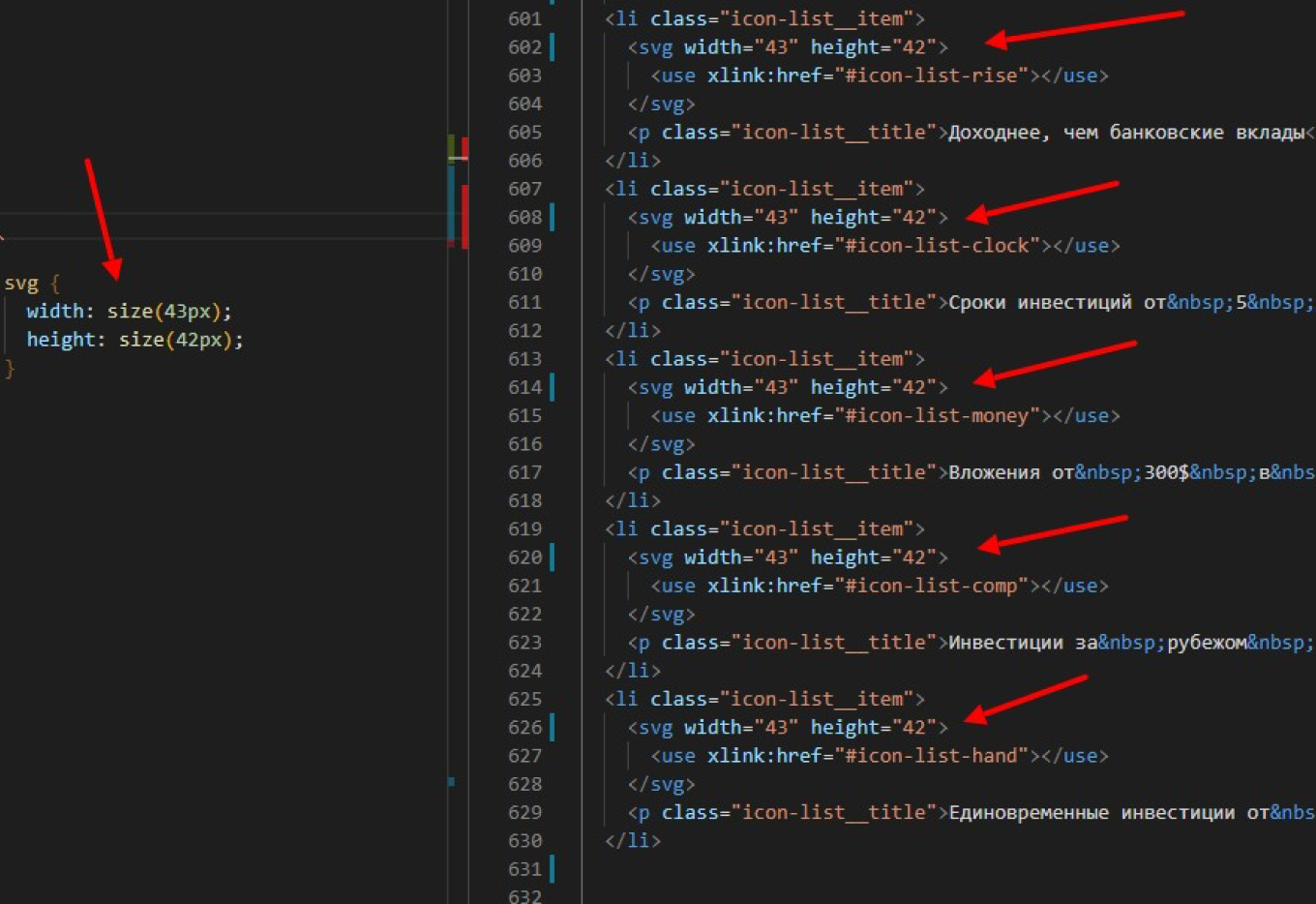Click line number 612 in the gutter

tap(524, 330)
